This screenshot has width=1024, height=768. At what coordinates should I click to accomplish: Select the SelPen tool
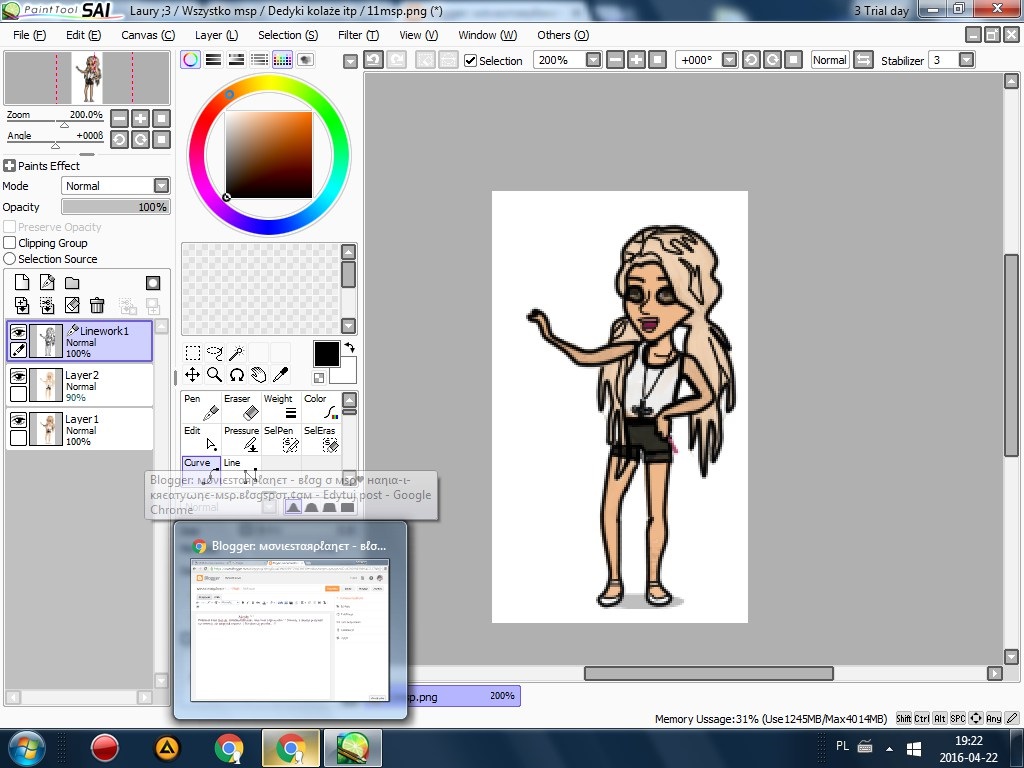tap(281, 439)
